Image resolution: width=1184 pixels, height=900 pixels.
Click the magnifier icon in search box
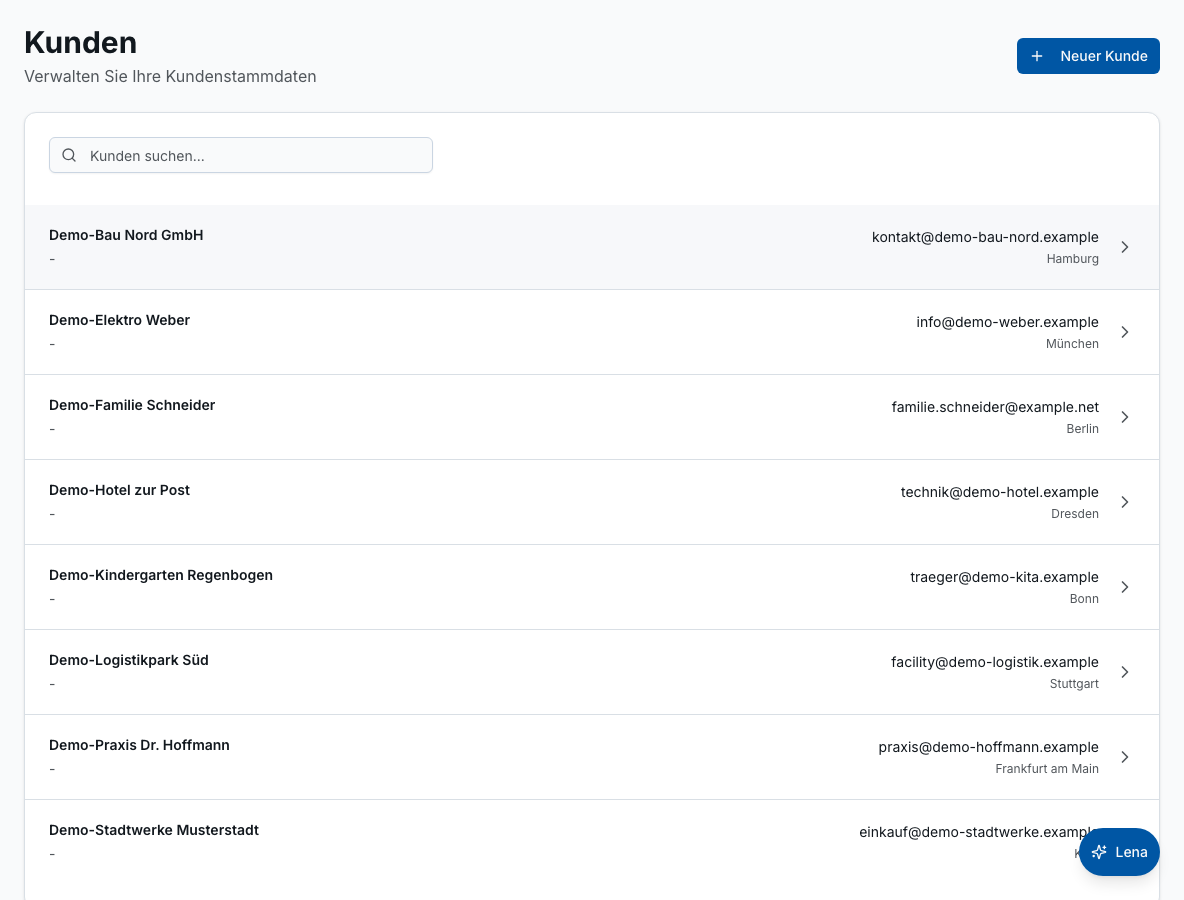[69, 155]
